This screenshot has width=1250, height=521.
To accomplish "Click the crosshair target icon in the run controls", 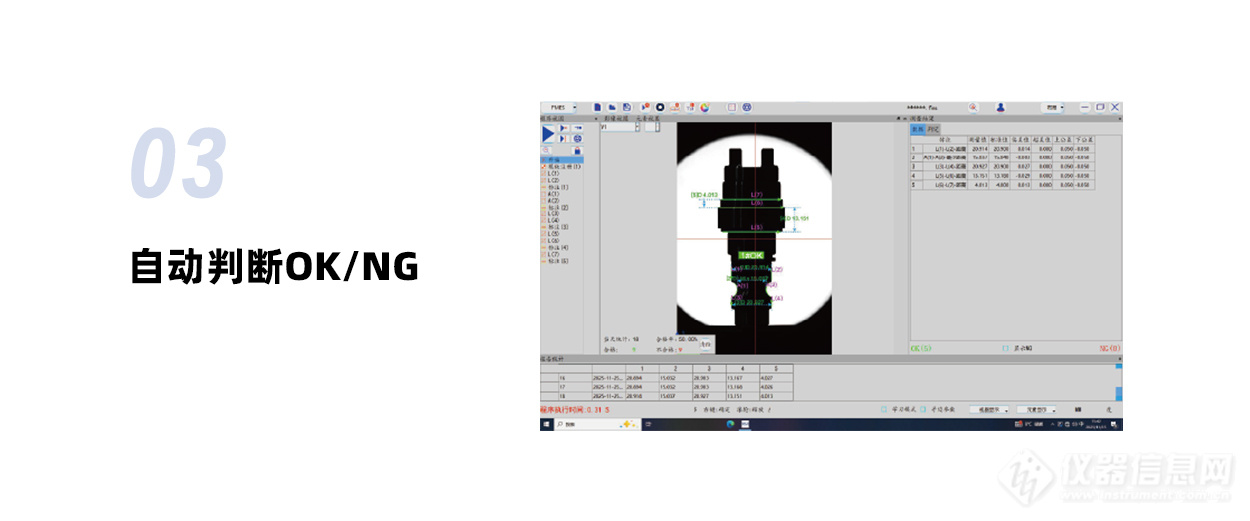I will pyautogui.click(x=577, y=138).
